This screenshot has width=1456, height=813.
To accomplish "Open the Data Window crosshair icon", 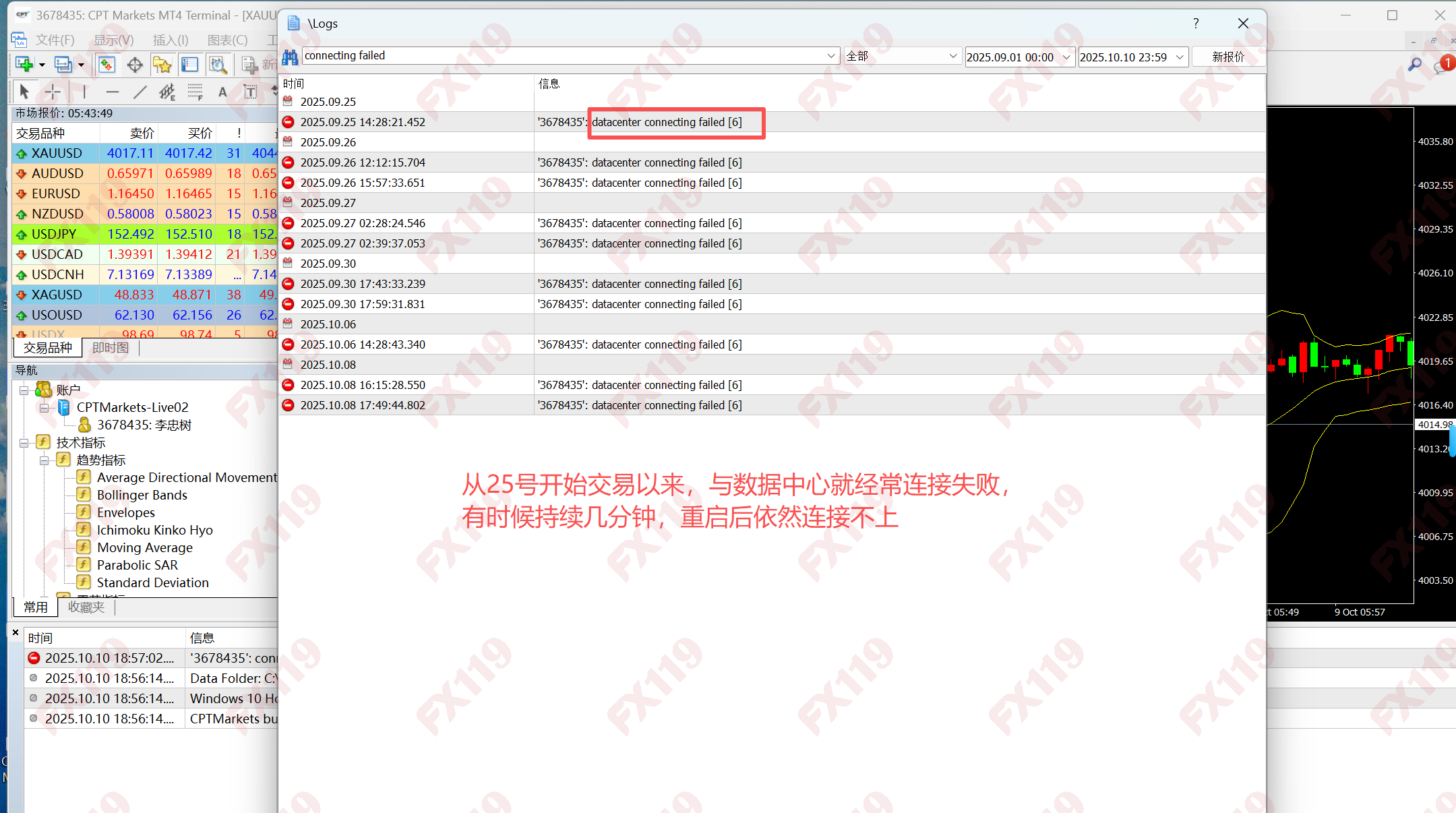I will 135,64.
